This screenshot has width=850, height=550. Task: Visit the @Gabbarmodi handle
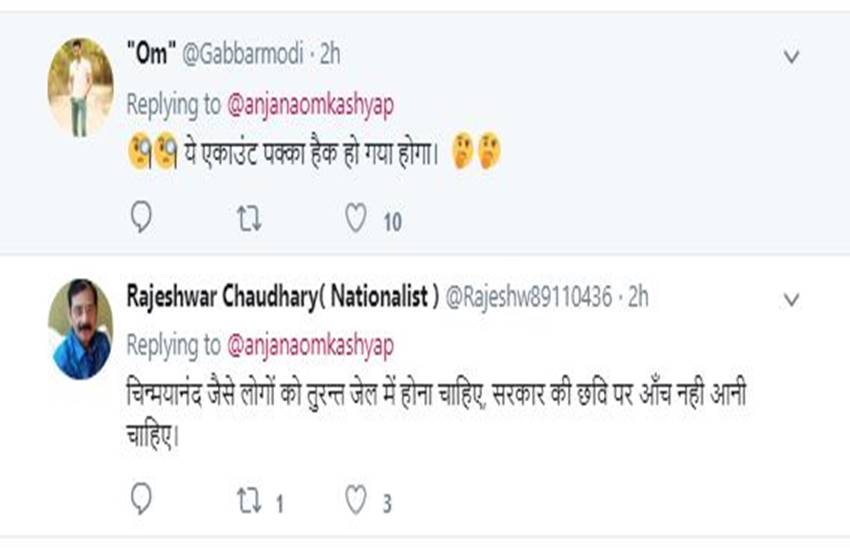point(242,55)
